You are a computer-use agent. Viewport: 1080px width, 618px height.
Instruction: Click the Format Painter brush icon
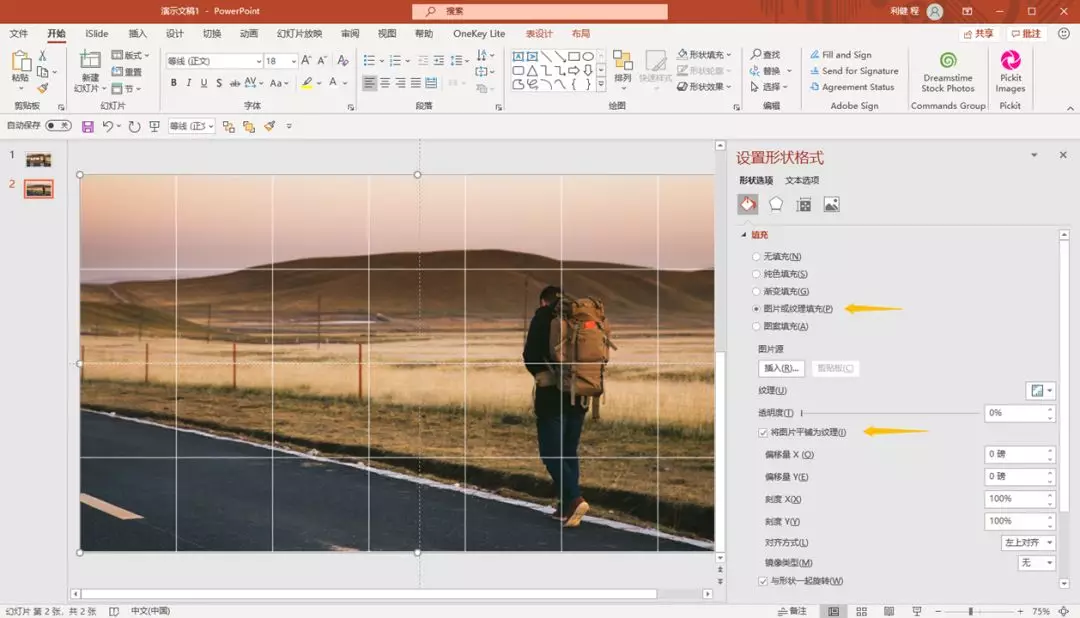43,88
